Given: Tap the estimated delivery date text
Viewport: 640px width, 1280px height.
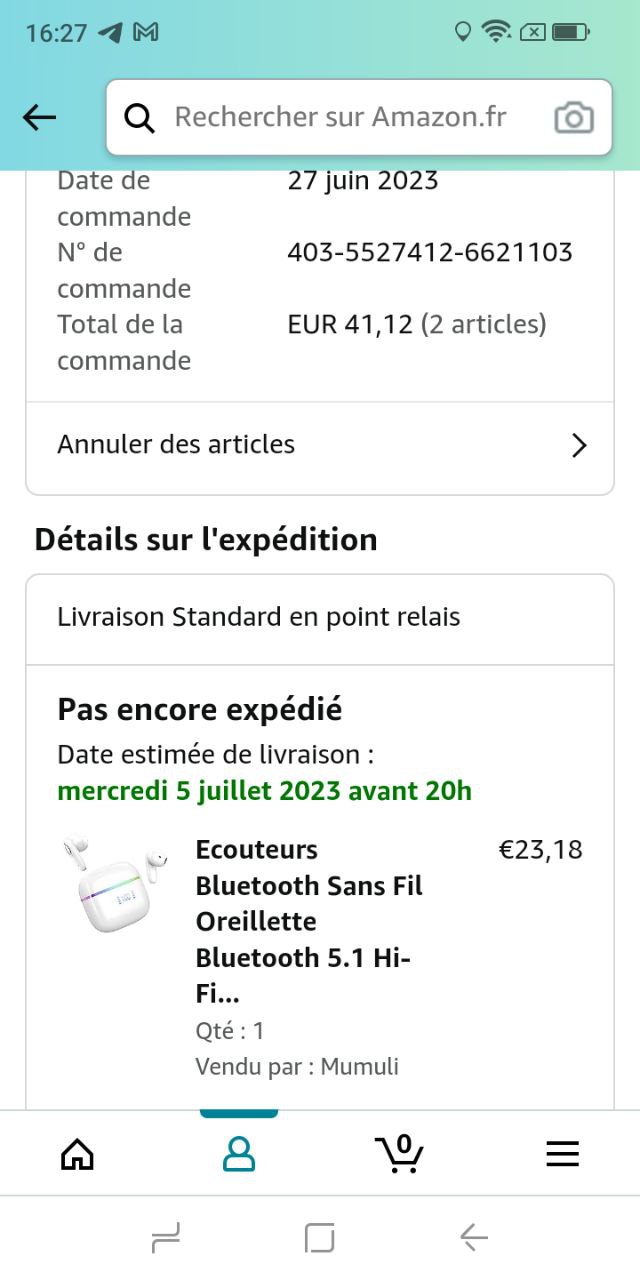Looking at the screenshot, I should coord(264,791).
